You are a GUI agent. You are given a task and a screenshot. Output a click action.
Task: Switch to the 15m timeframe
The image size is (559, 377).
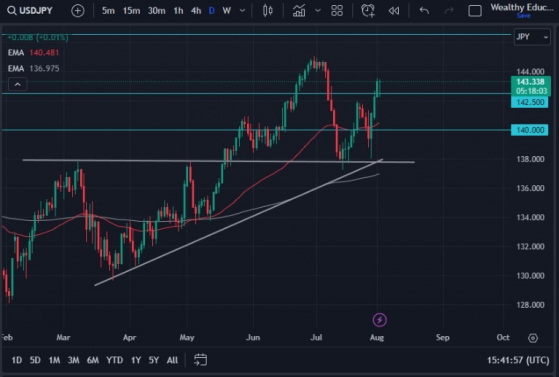[x=131, y=11]
